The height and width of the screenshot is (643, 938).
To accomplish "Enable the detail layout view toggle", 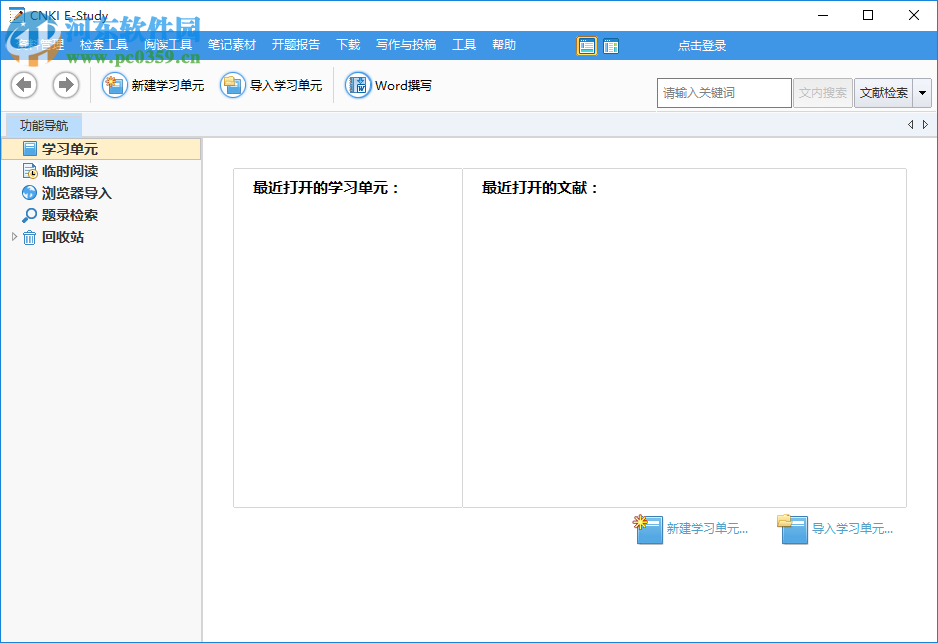I will pyautogui.click(x=611, y=45).
